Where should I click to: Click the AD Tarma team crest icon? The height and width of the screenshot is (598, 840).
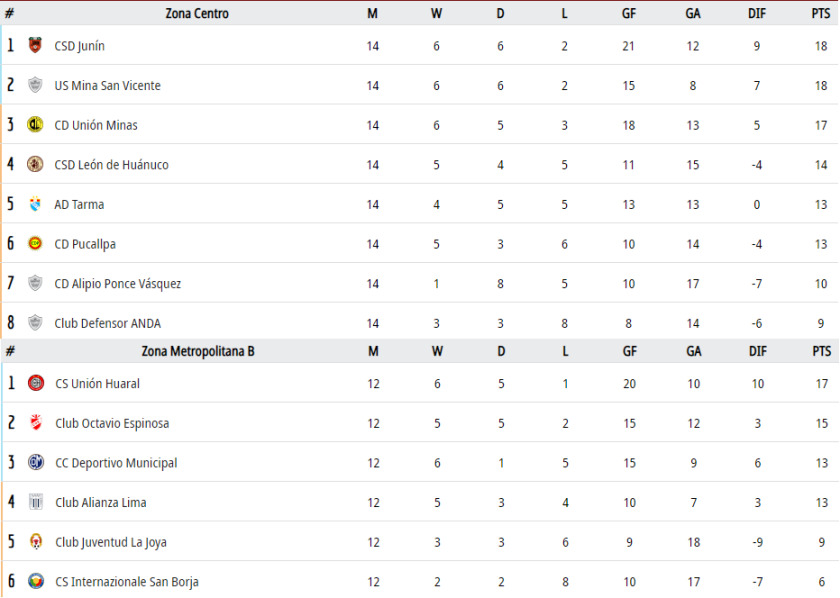(x=35, y=204)
